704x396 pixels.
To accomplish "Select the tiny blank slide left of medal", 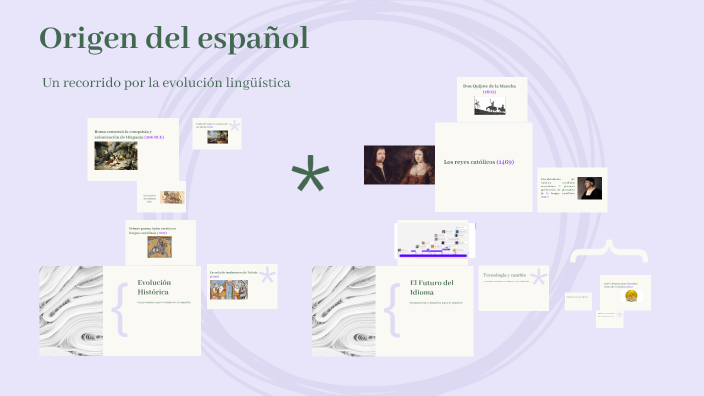I will [578, 301].
